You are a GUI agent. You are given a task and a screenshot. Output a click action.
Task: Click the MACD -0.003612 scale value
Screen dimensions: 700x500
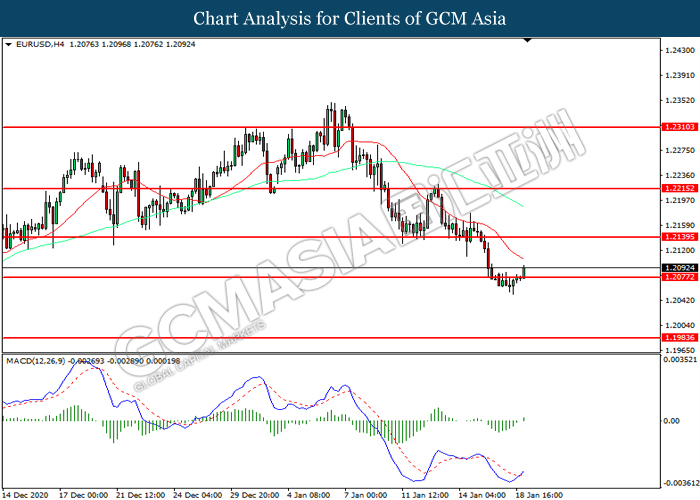pyautogui.click(x=681, y=483)
